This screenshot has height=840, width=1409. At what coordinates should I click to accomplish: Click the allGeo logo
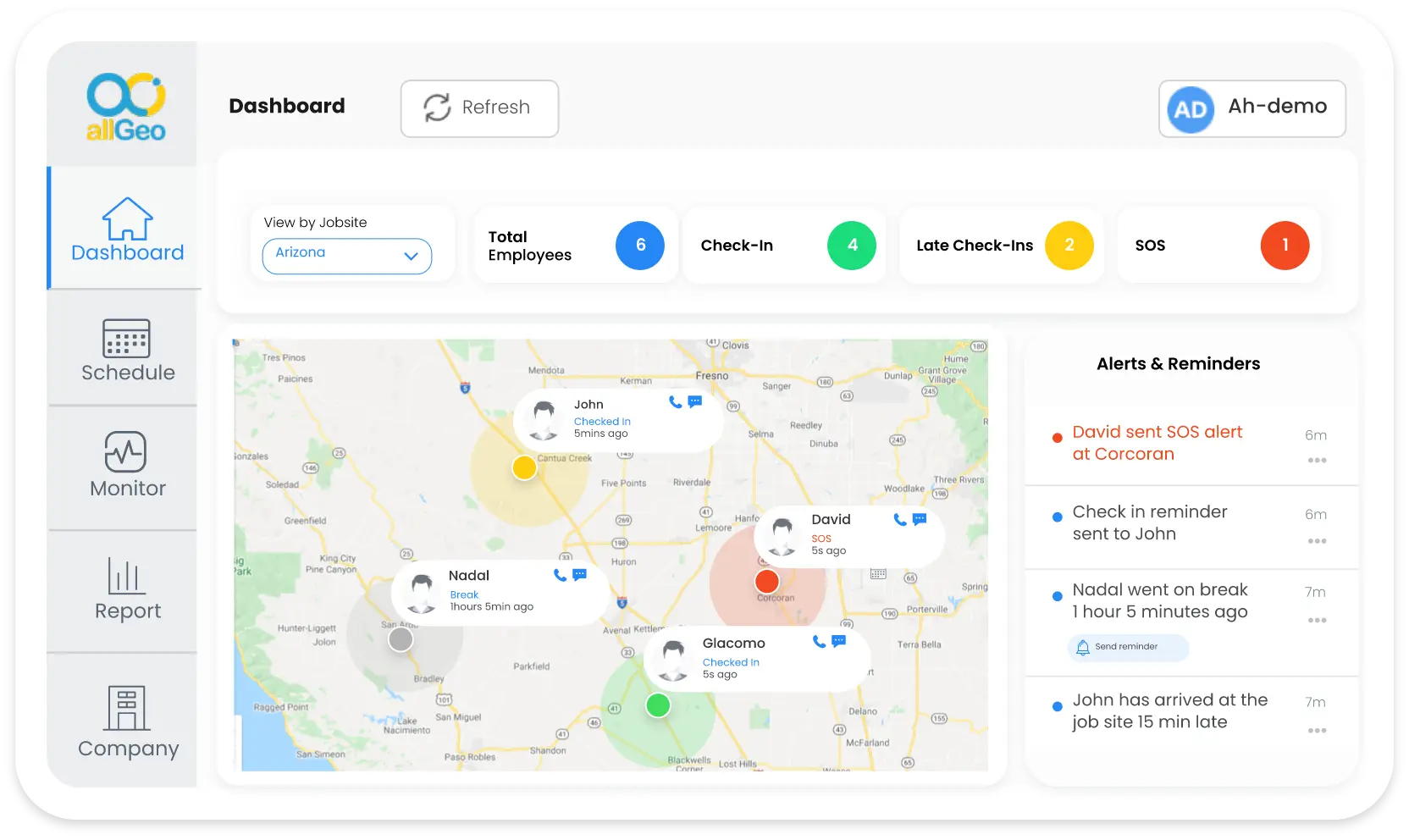tap(125, 107)
